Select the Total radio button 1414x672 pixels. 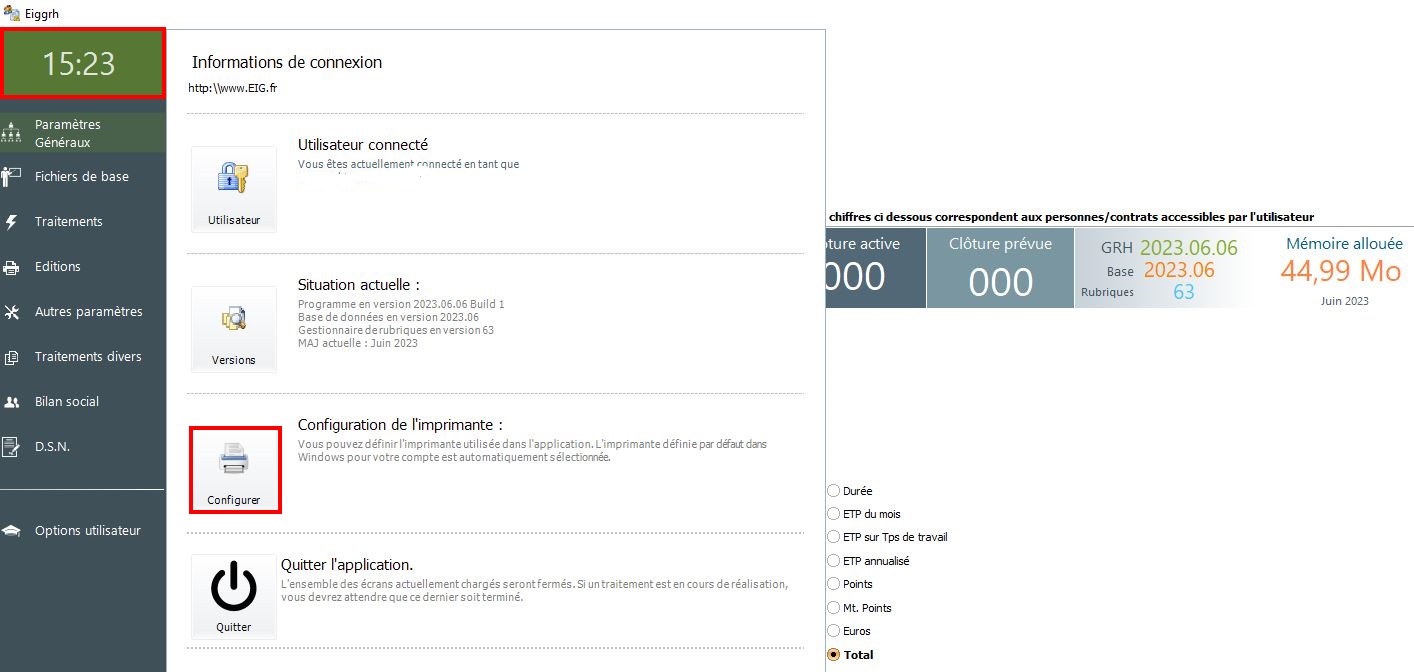(834, 655)
